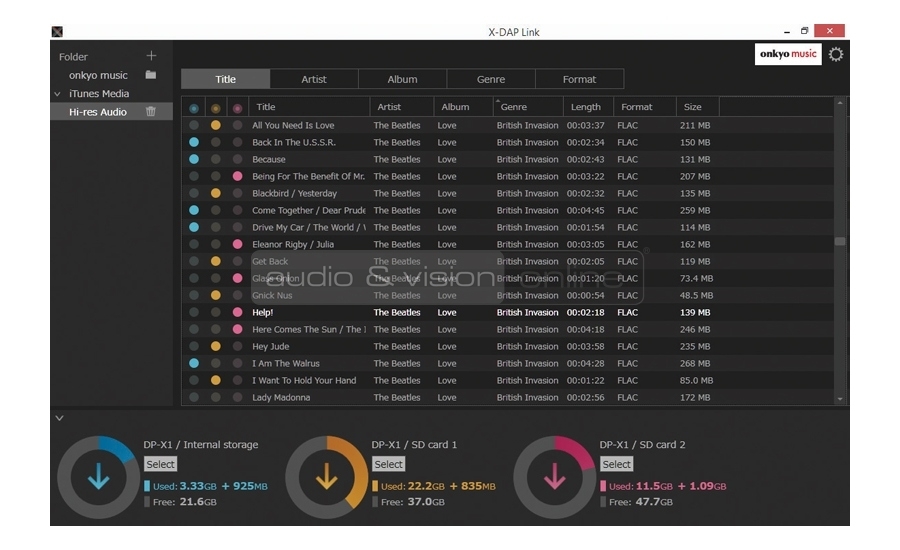Toggle blue dot for Drive My Car
The width and height of the screenshot is (900, 550).
(194, 227)
